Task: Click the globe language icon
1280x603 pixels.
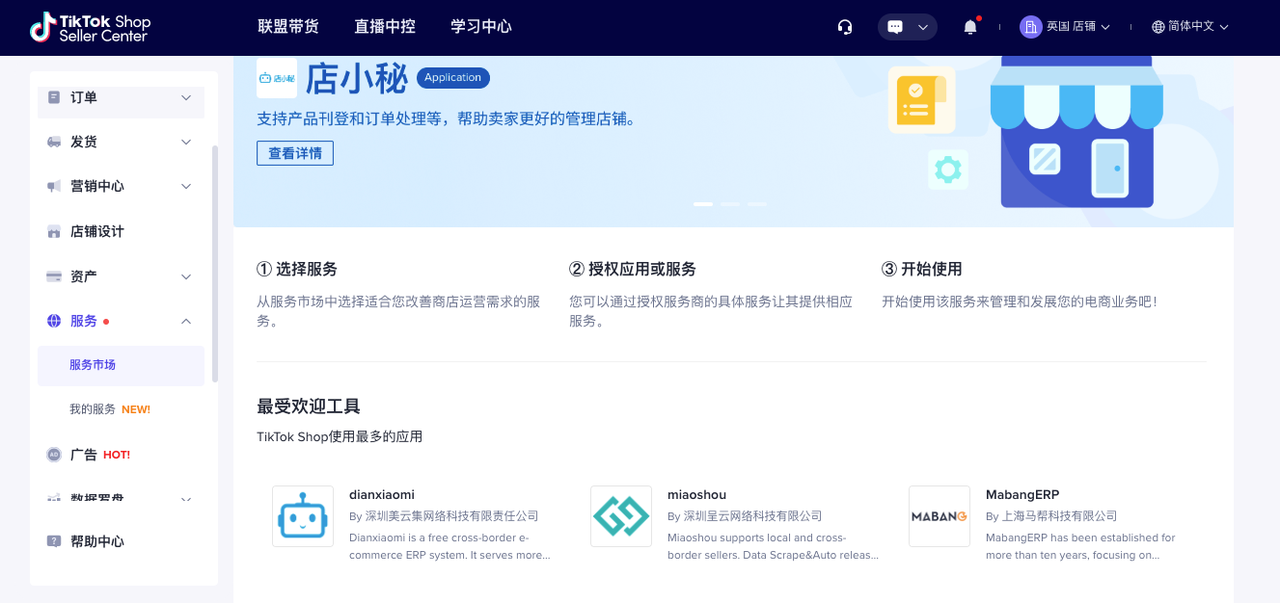Action: click(x=1158, y=27)
